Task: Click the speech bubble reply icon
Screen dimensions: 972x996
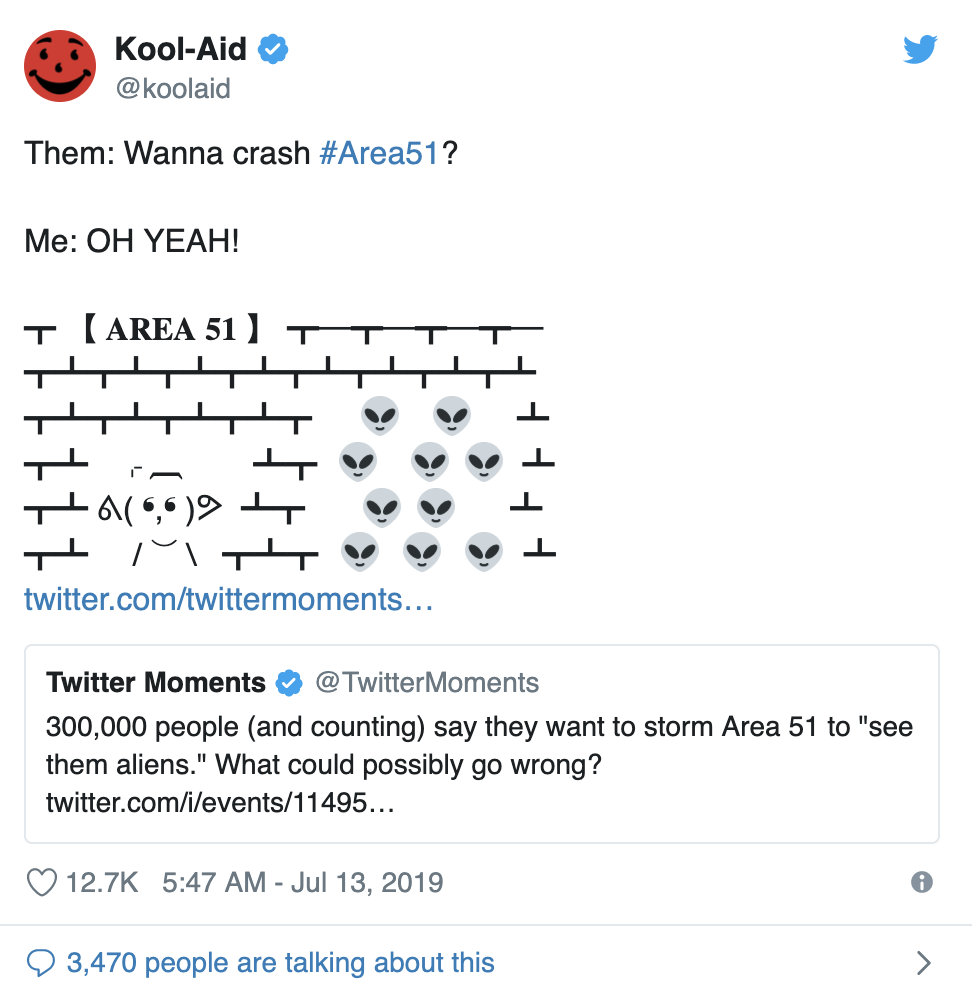Action: 41,963
